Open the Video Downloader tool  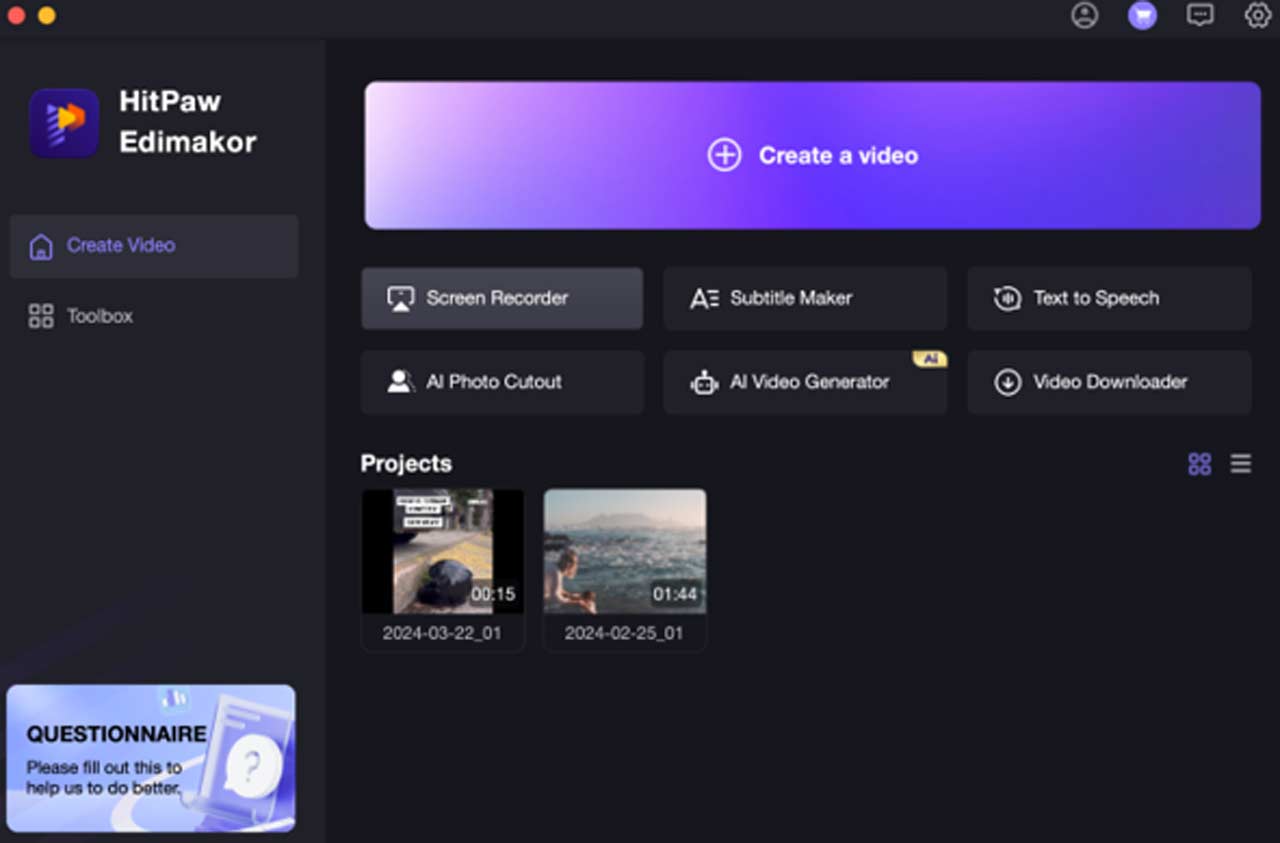[1109, 382]
